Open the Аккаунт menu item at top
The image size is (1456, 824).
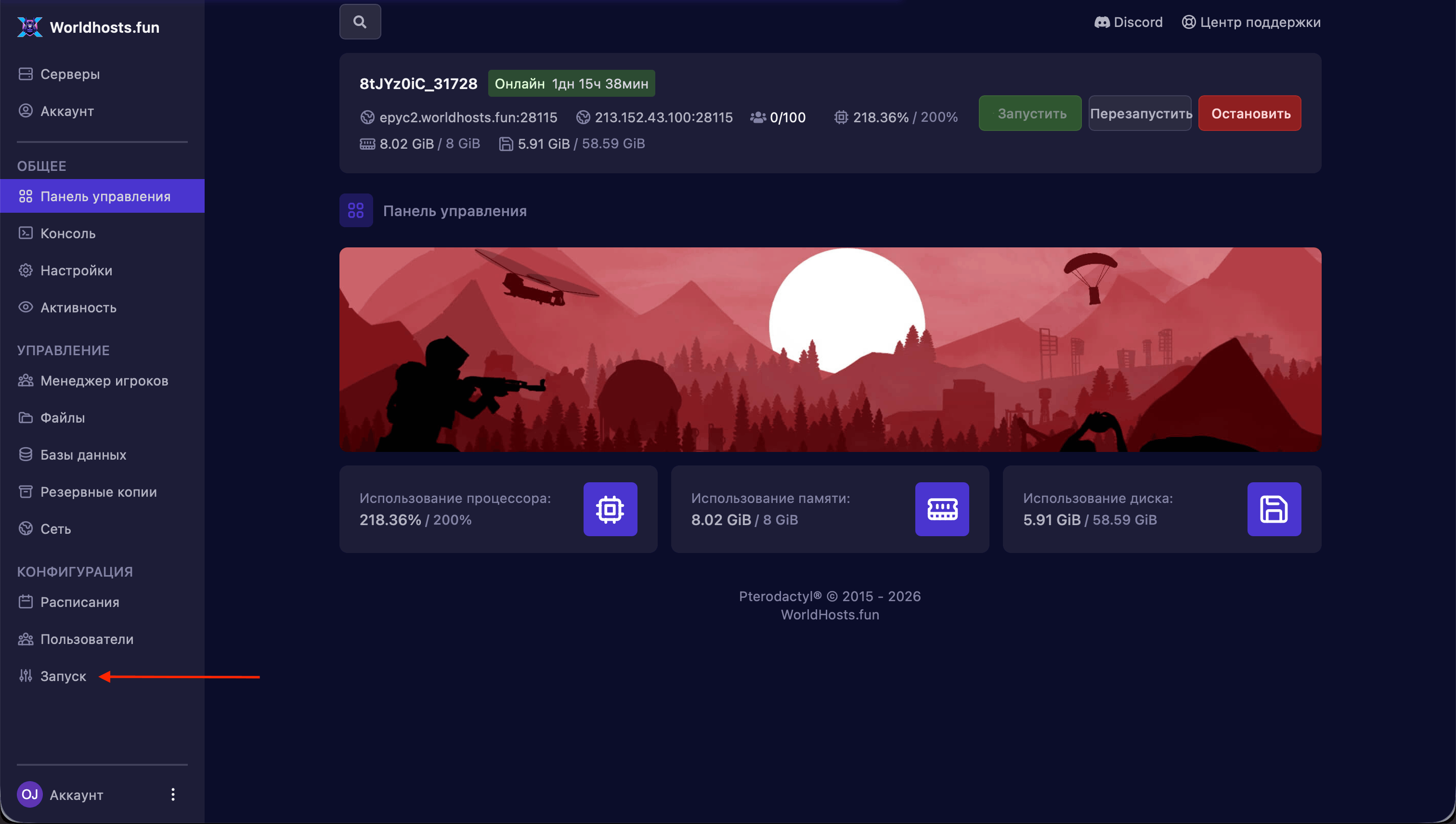point(103,111)
